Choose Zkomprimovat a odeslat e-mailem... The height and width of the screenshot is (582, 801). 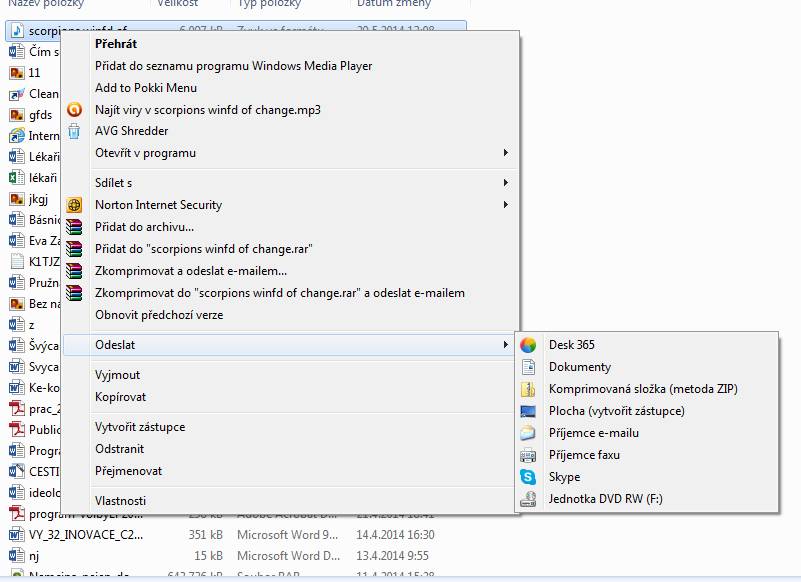pos(191,271)
